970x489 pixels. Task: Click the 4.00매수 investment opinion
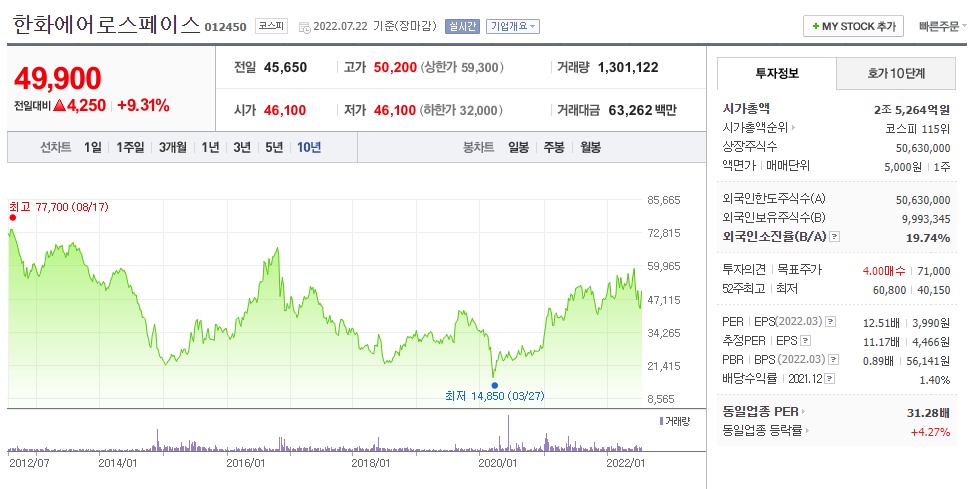tap(884, 271)
